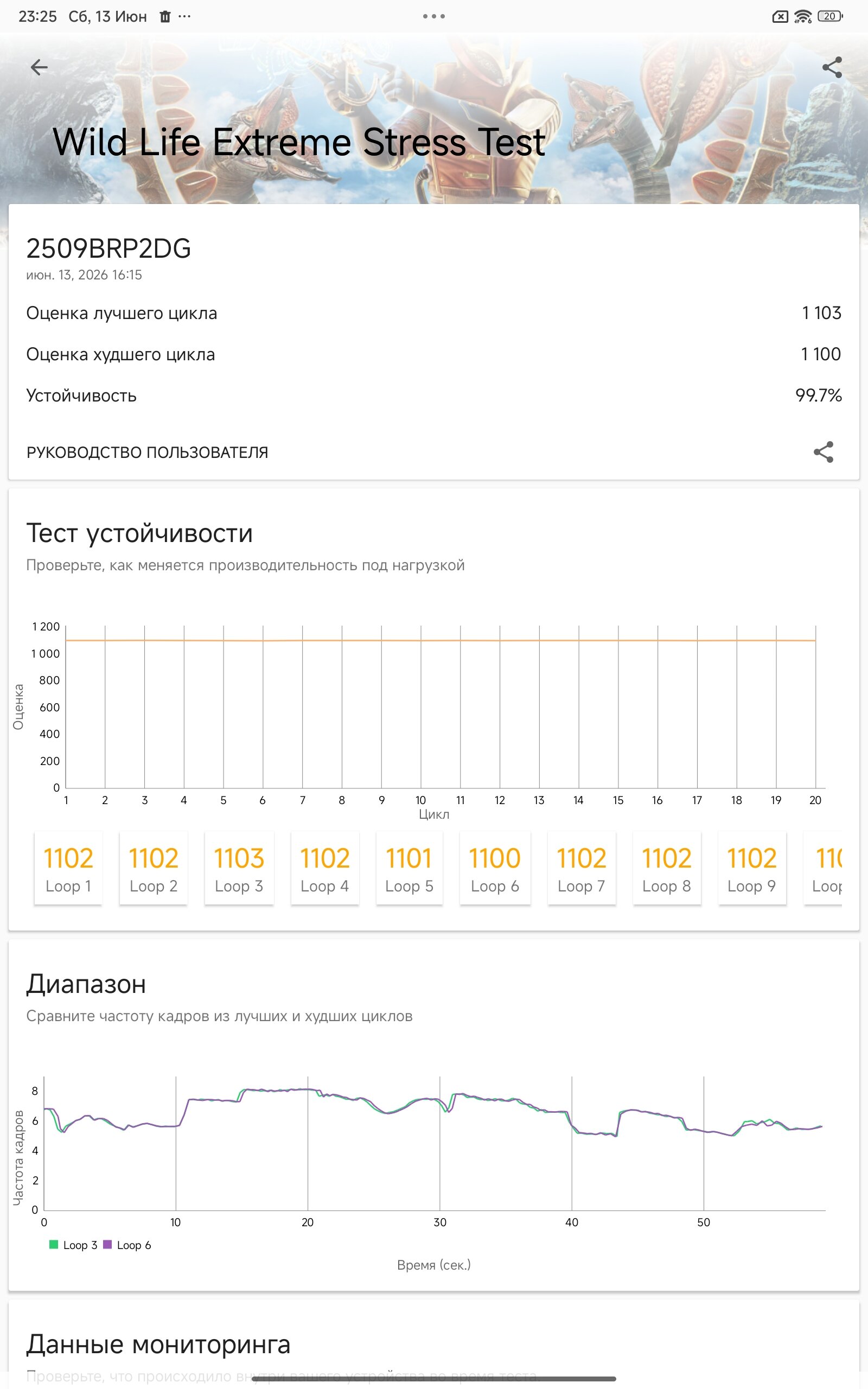Tap the battery indicator icon
The height and width of the screenshot is (1389, 868).
(x=829, y=16)
